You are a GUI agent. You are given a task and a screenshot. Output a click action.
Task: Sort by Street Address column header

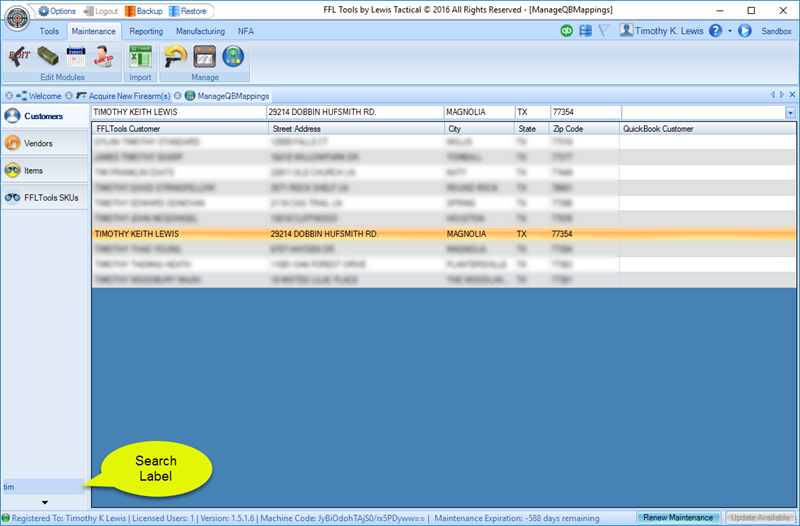point(356,129)
